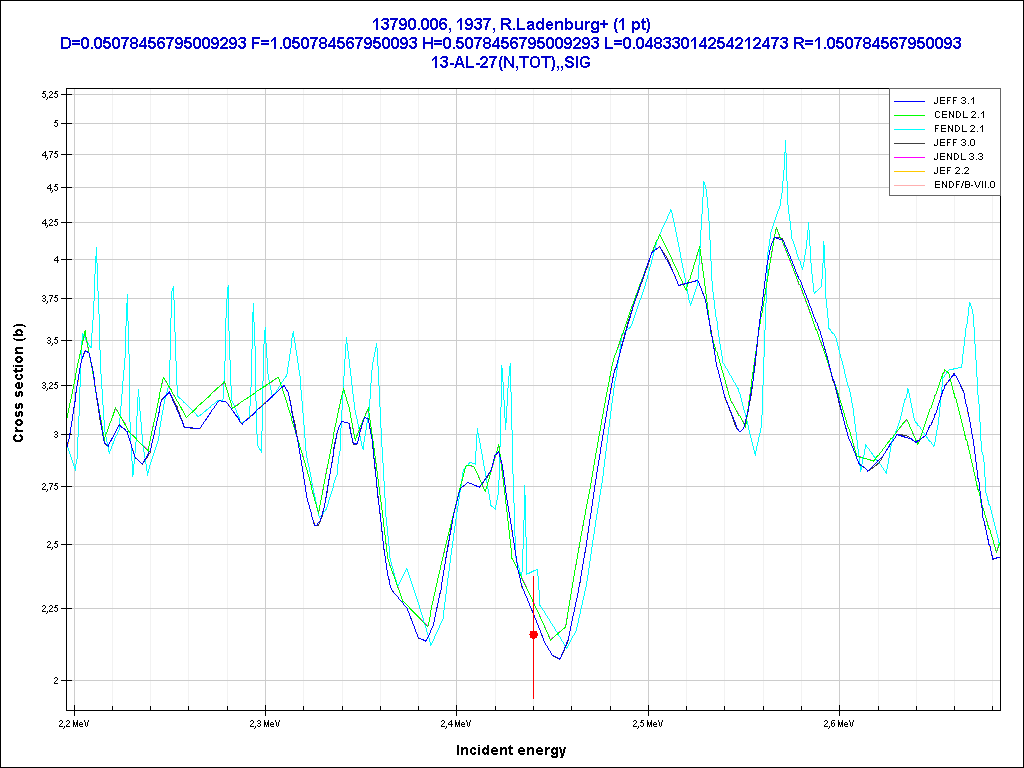Click the magenta JENDL 3.3 line swatch
The height and width of the screenshot is (768, 1024).
(x=911, y=157)
